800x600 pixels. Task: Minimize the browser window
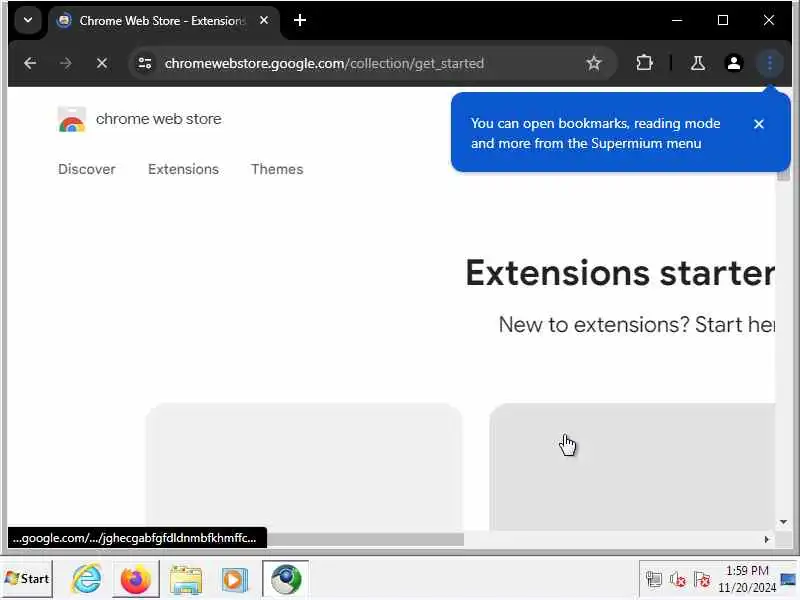677,20
